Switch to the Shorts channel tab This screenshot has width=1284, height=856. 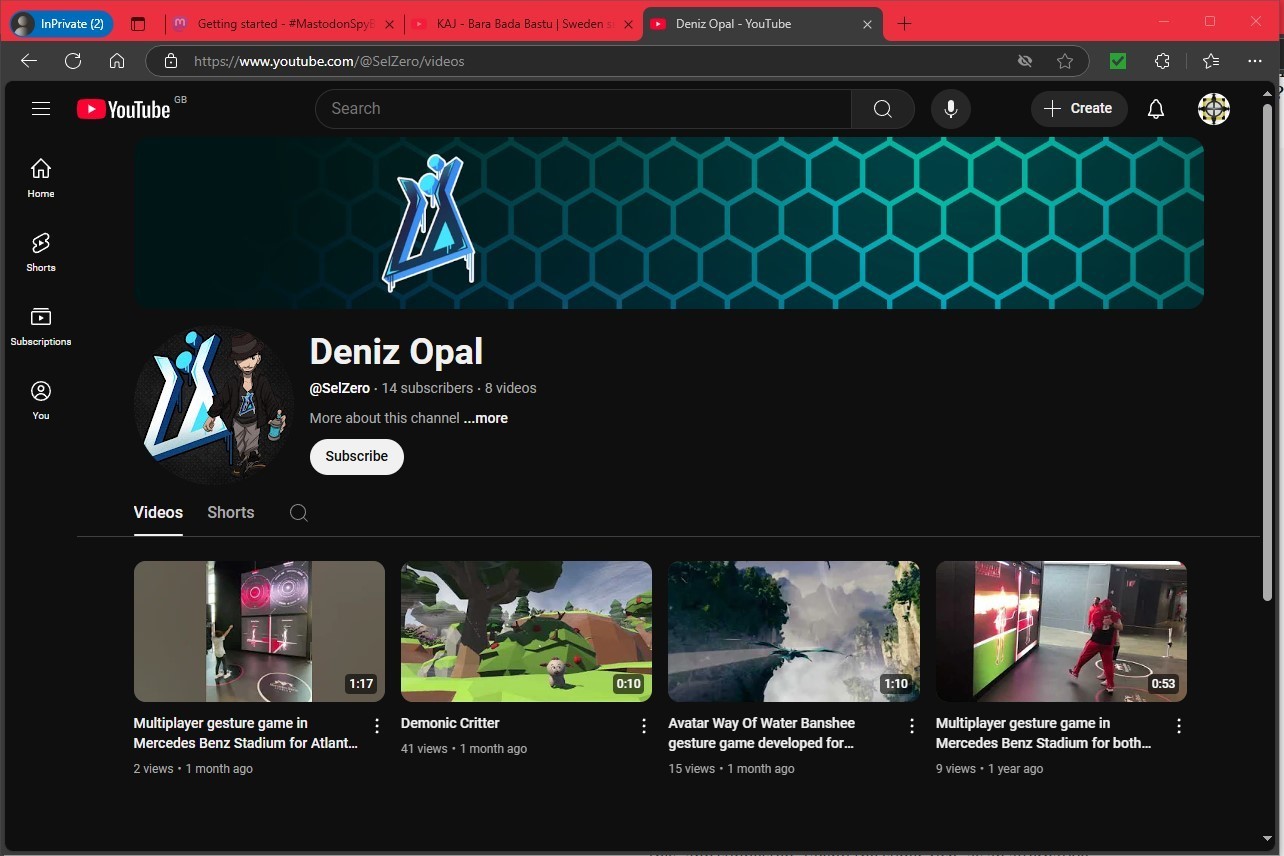pos(231,512)
